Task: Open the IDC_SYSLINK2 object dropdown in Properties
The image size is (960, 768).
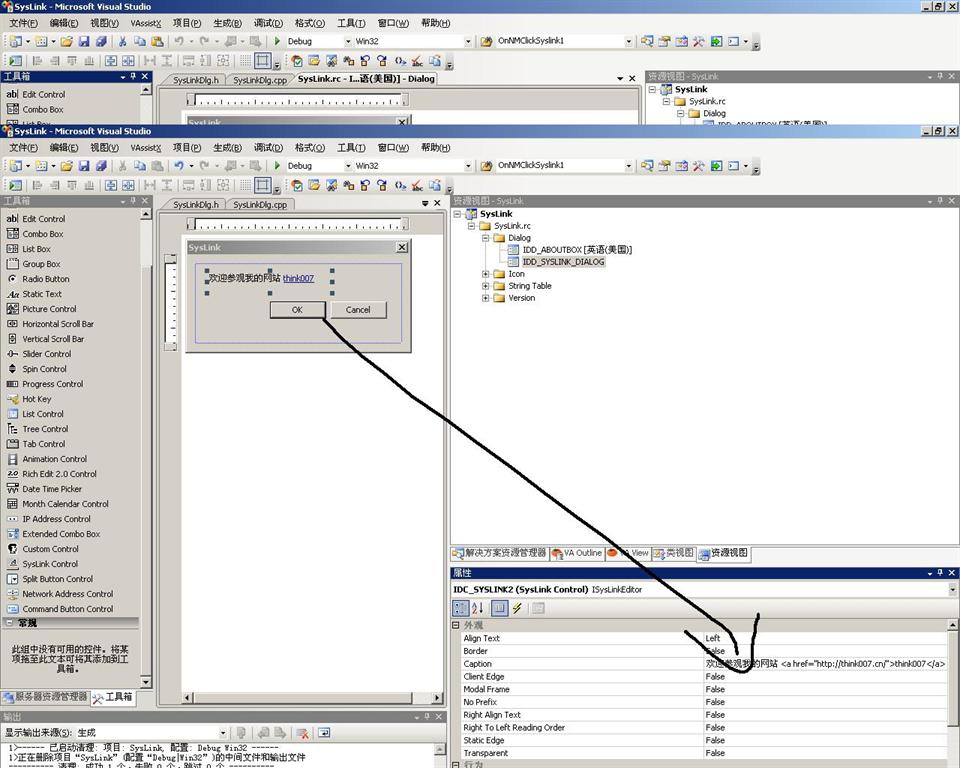Action: pos(952,590)
